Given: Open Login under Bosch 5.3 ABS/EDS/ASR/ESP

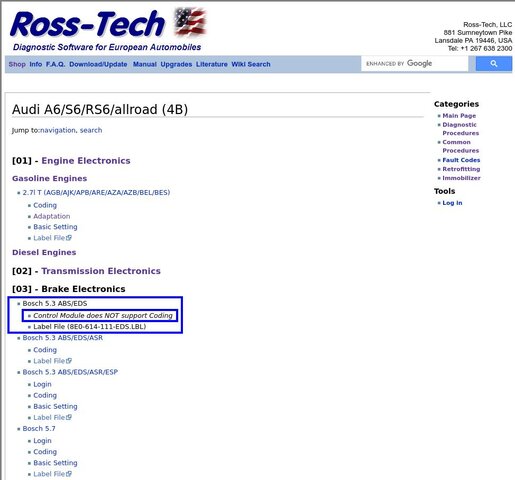Looking at the screenshot, I should pos(42,384).
